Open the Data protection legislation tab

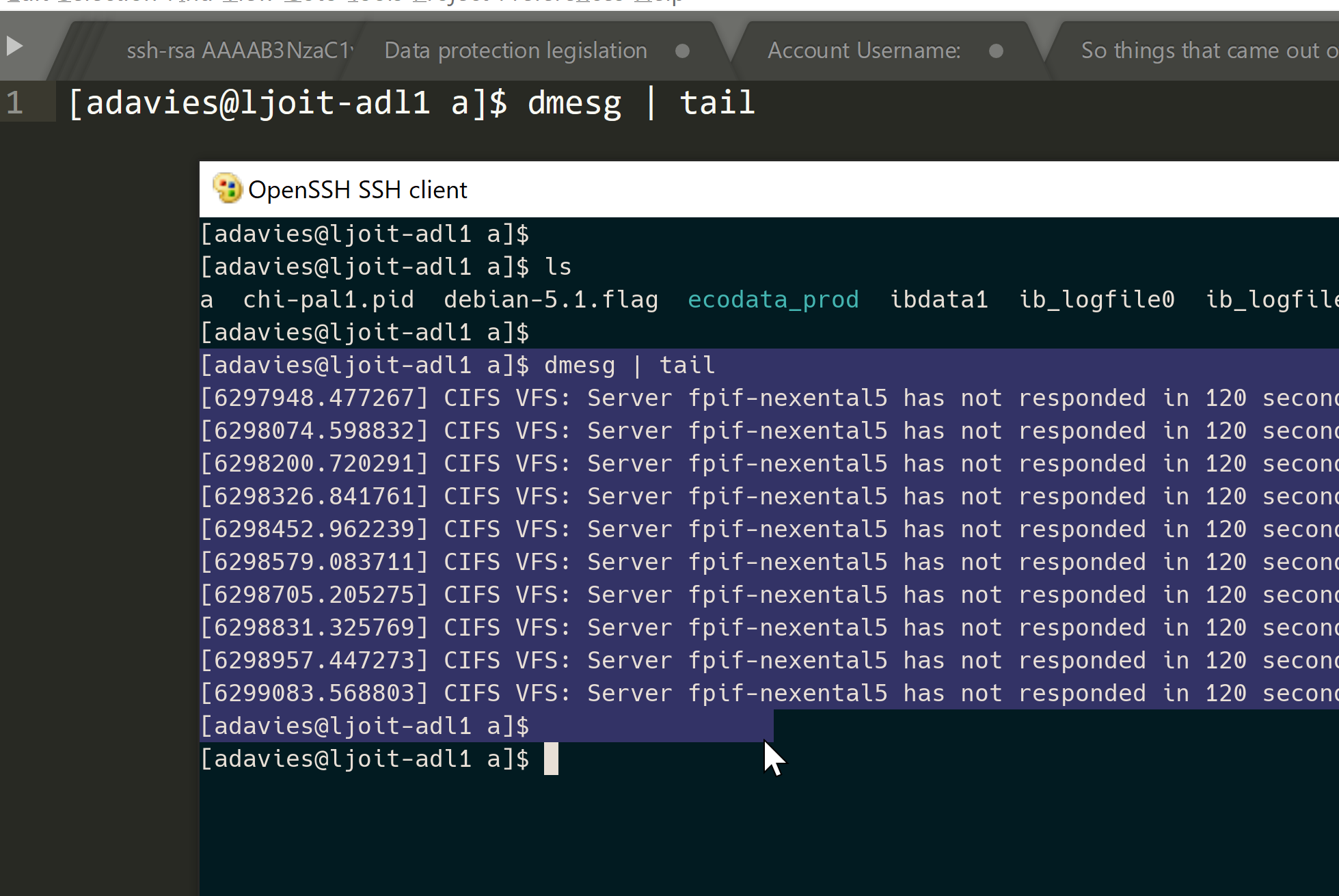click(x=515, y=51)
